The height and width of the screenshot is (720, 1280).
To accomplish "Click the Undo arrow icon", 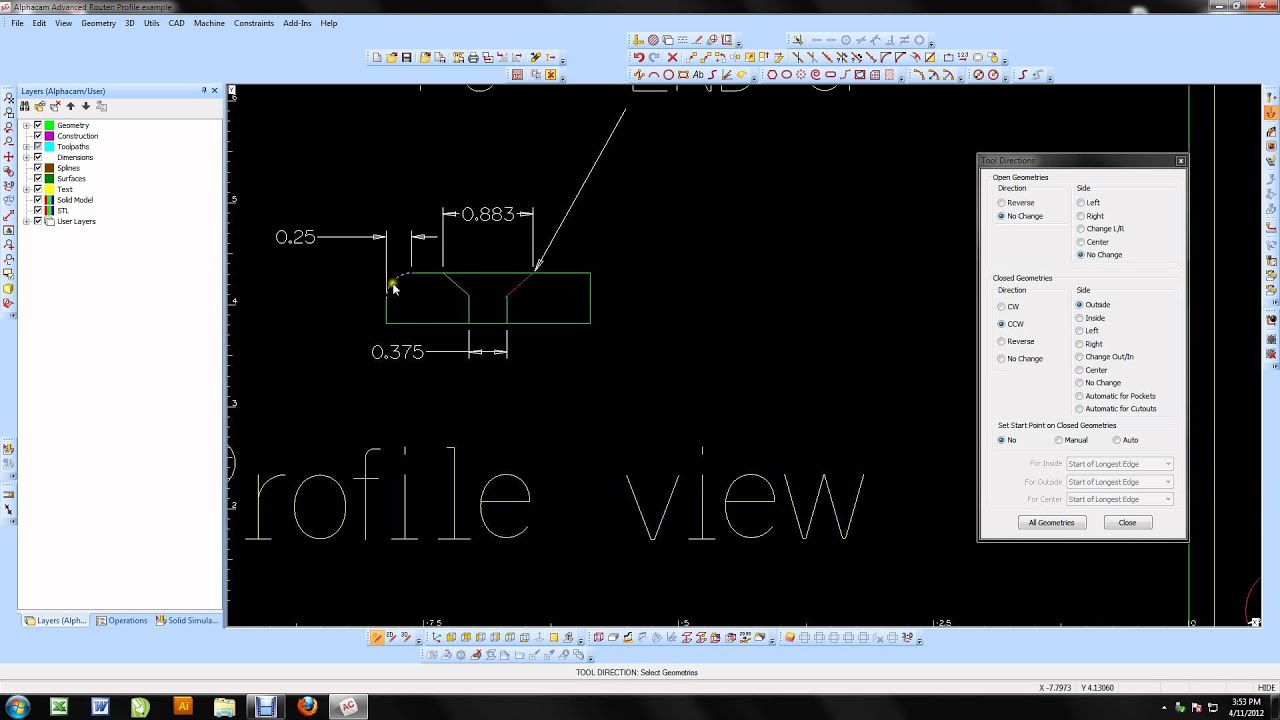I will coord(638,58).
